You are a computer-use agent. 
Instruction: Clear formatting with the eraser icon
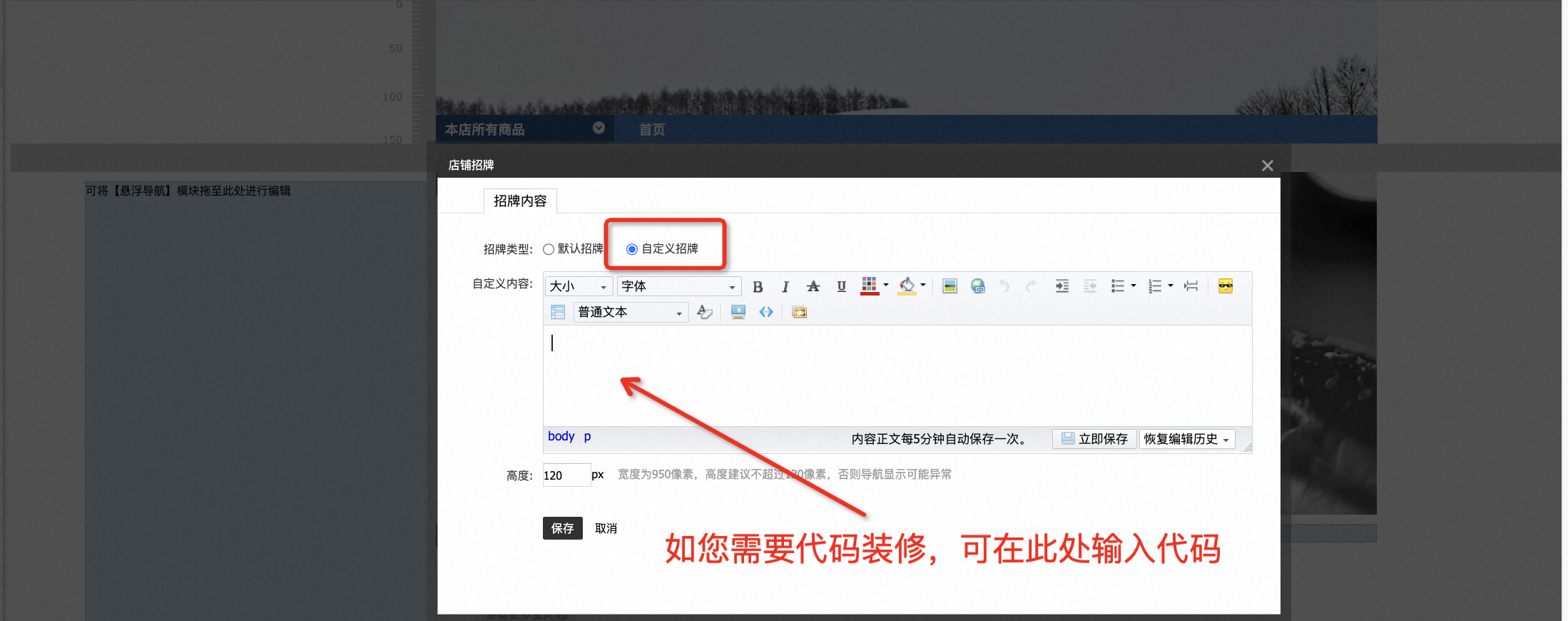pyautogui.click(x=705, y=312)
